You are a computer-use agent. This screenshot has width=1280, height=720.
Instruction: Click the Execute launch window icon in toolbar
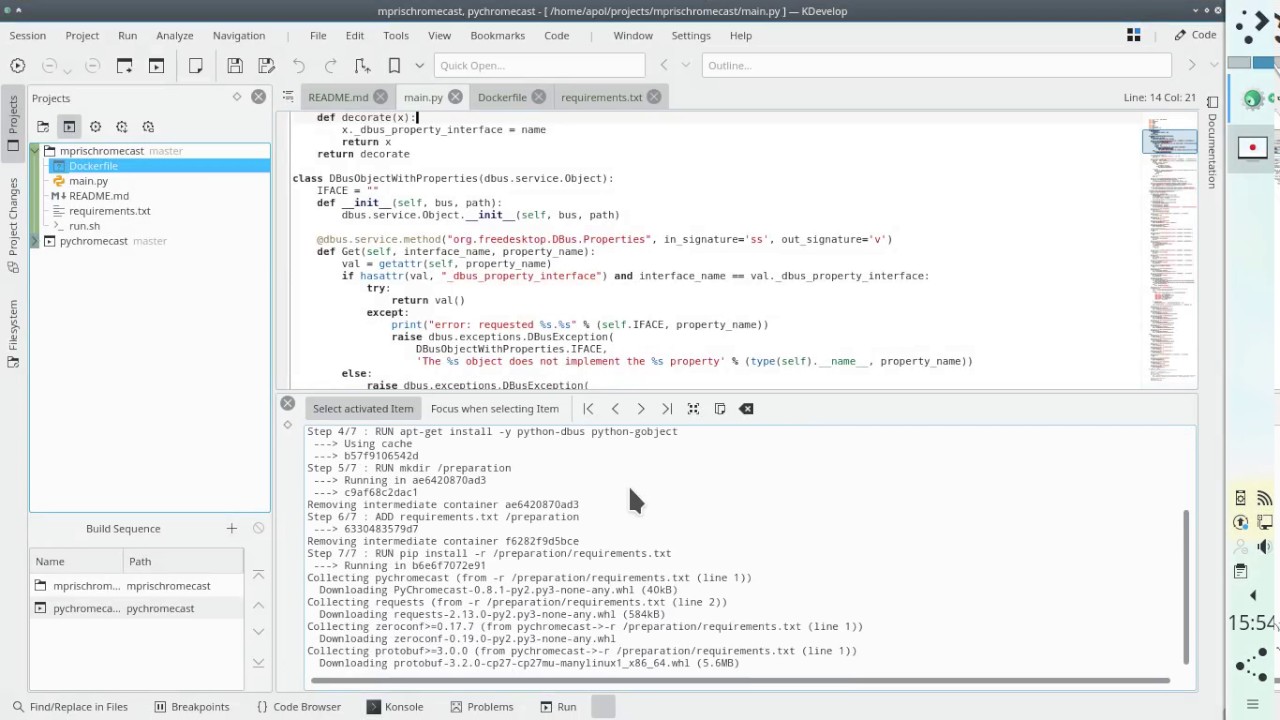pos(124,65)
